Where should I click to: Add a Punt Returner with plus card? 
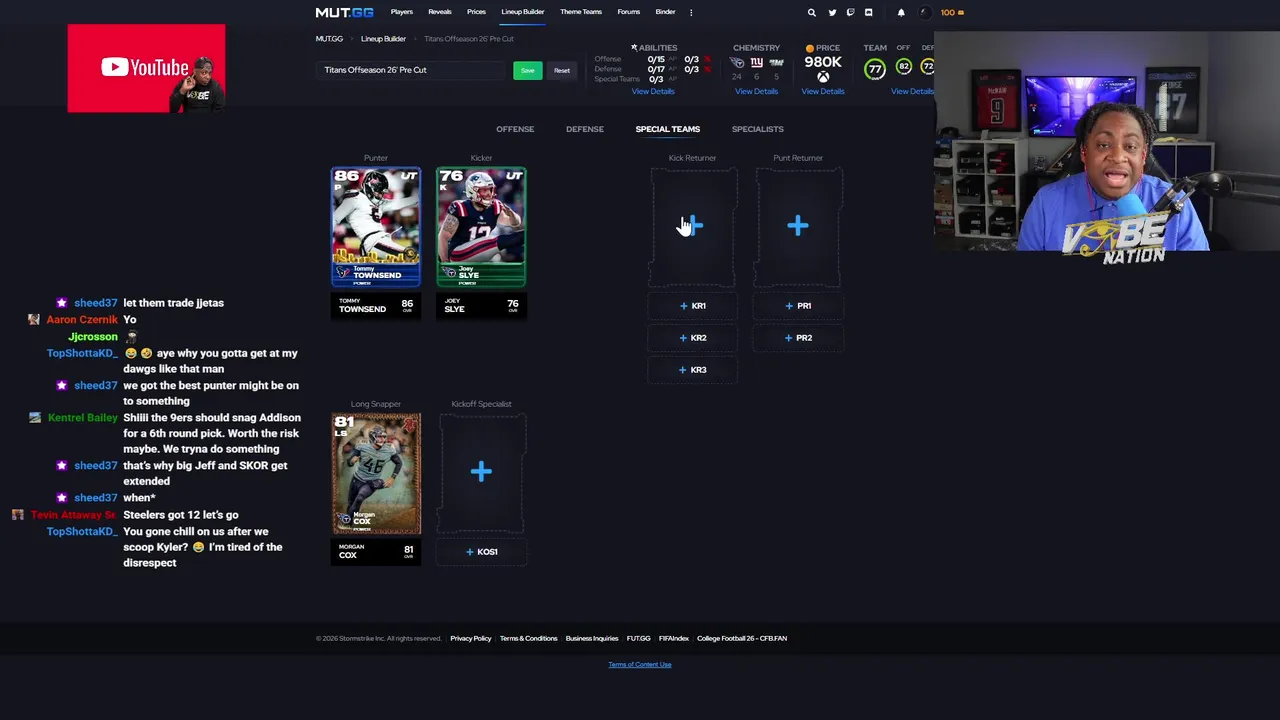click(798, 226)
